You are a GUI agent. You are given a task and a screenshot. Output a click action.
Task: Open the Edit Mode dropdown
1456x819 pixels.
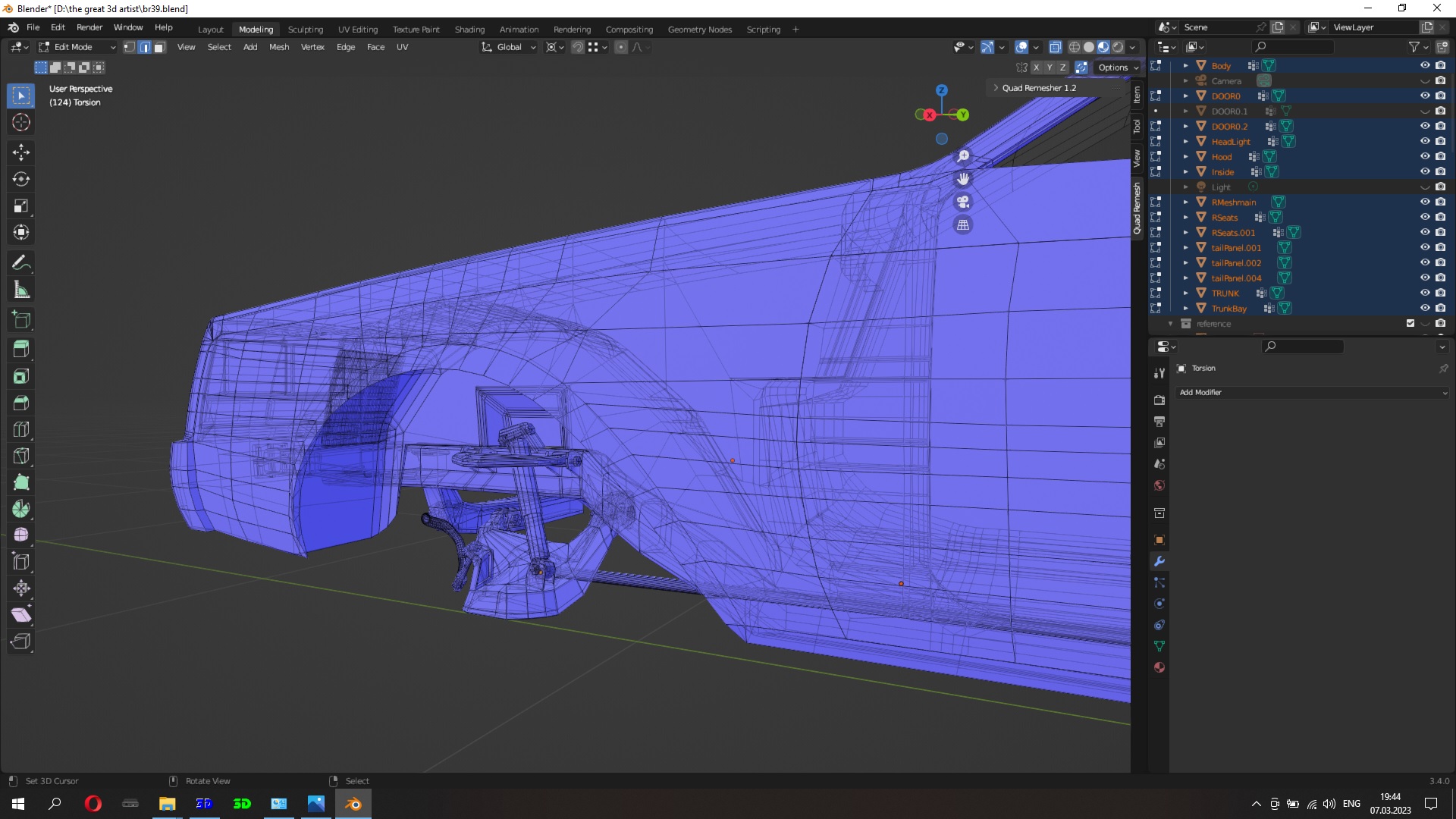[77, 47]
